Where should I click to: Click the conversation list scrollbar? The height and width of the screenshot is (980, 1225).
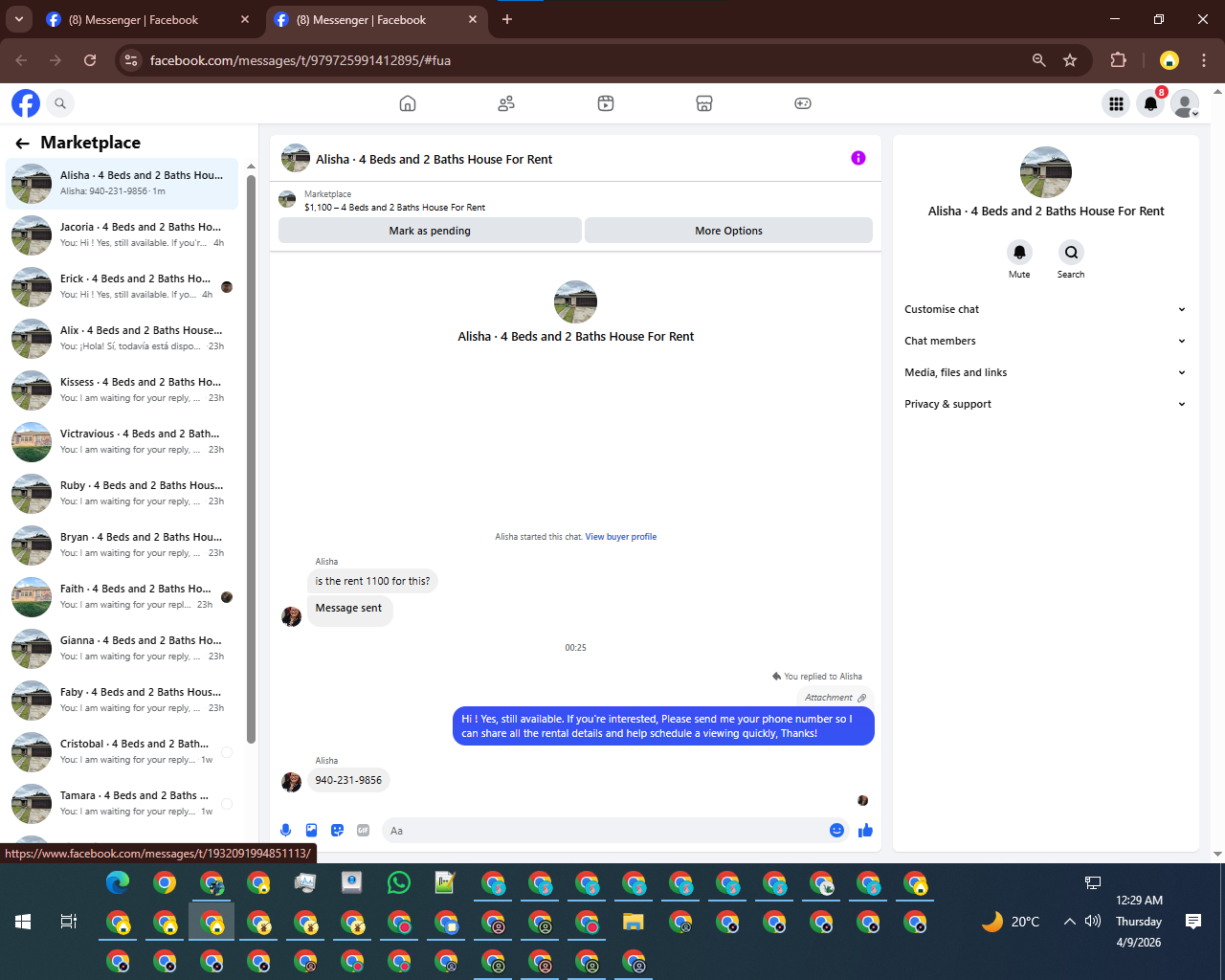pyautogui.click(x=251, y=459)
